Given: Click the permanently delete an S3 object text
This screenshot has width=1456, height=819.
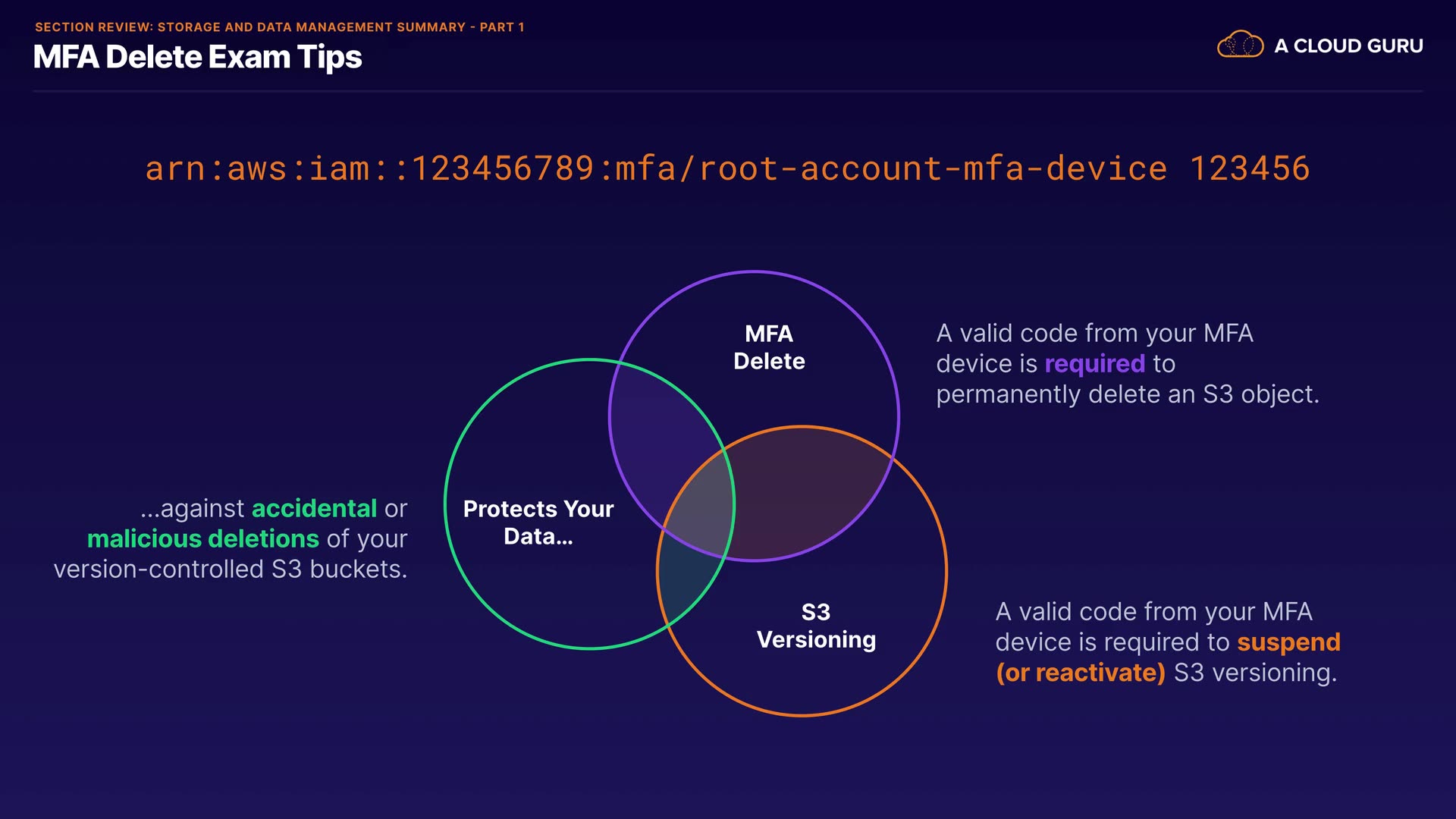Looking at the screenshot, I should coord(1128,394).
